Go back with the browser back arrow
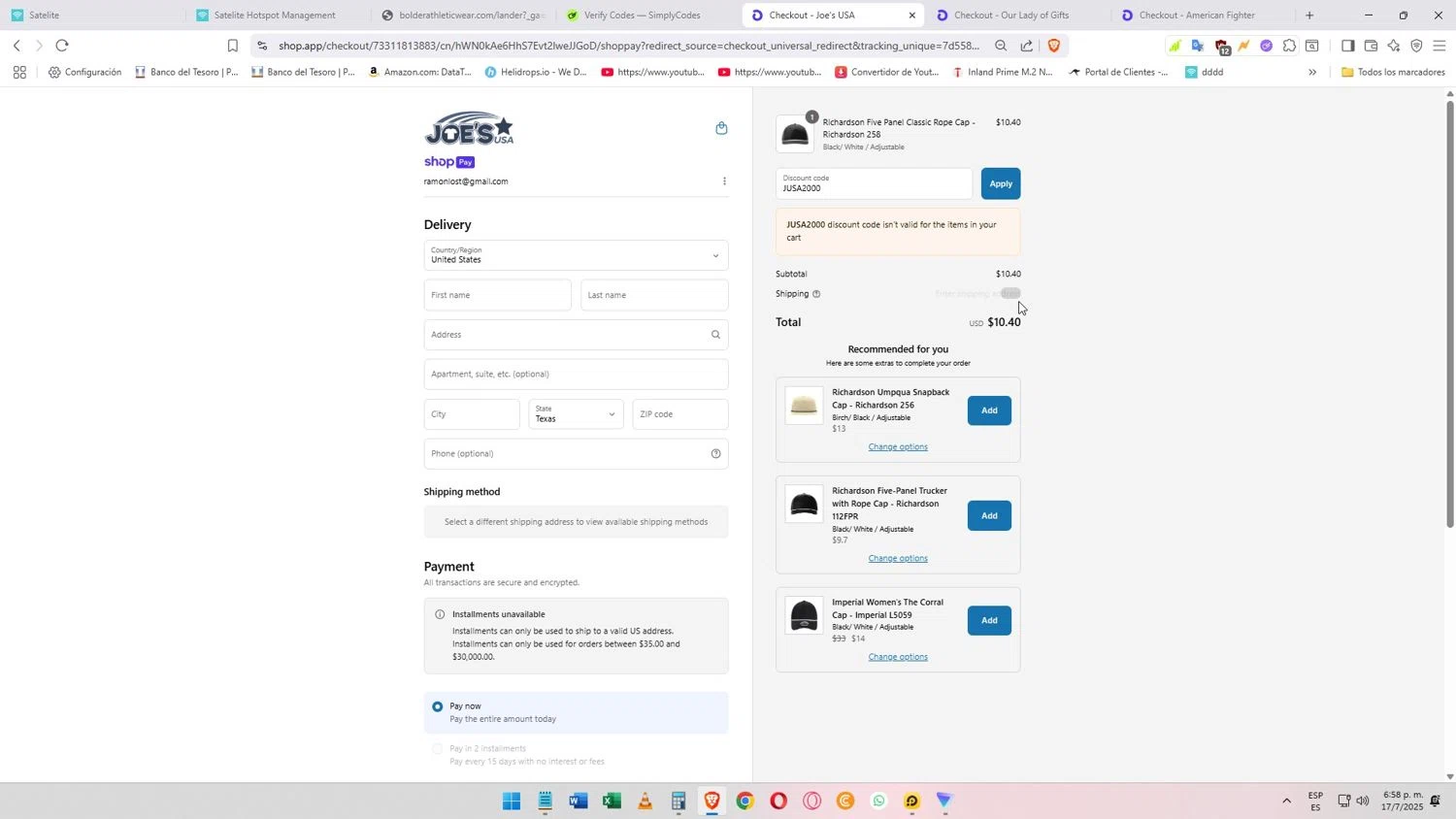The image size is (1456, 819). point(17,46)
